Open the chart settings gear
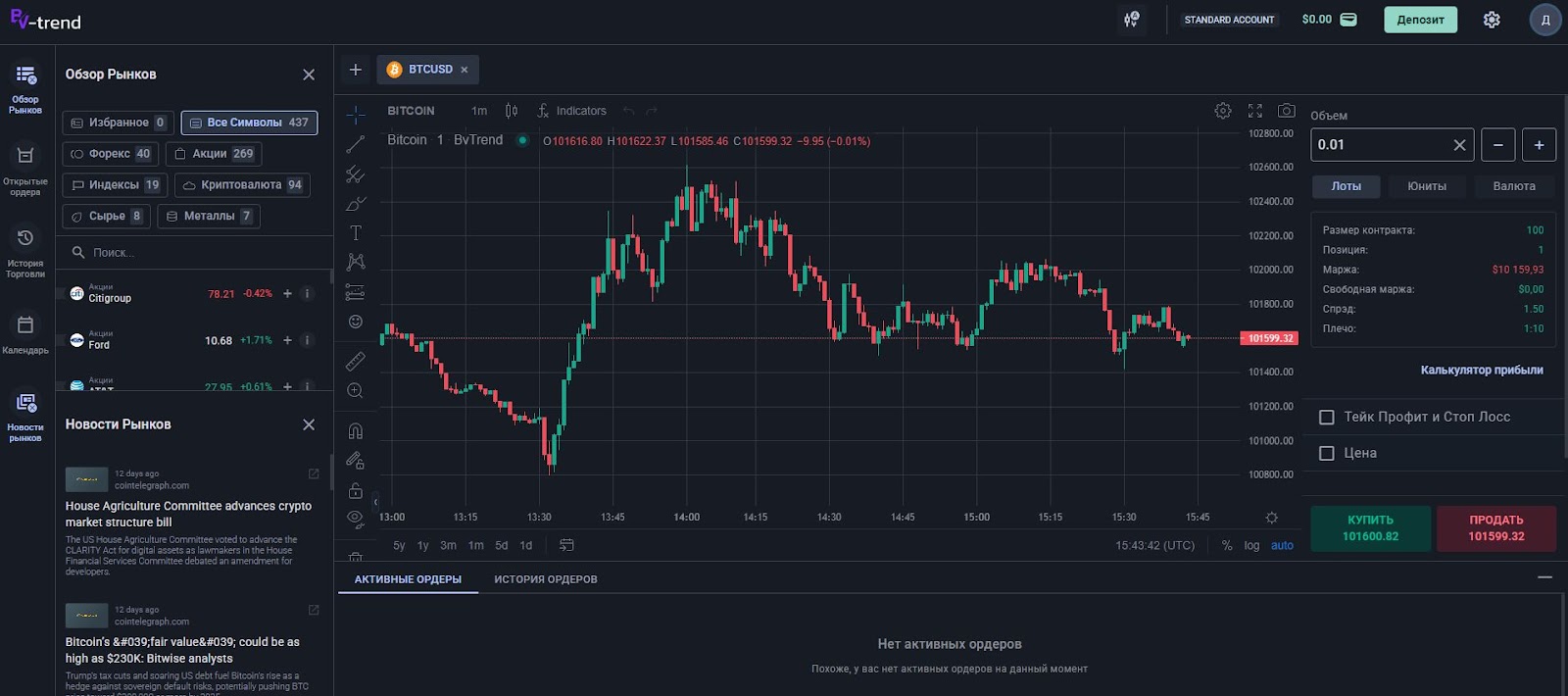Screen dimensions: 1568x696 tap(1223, 111)
